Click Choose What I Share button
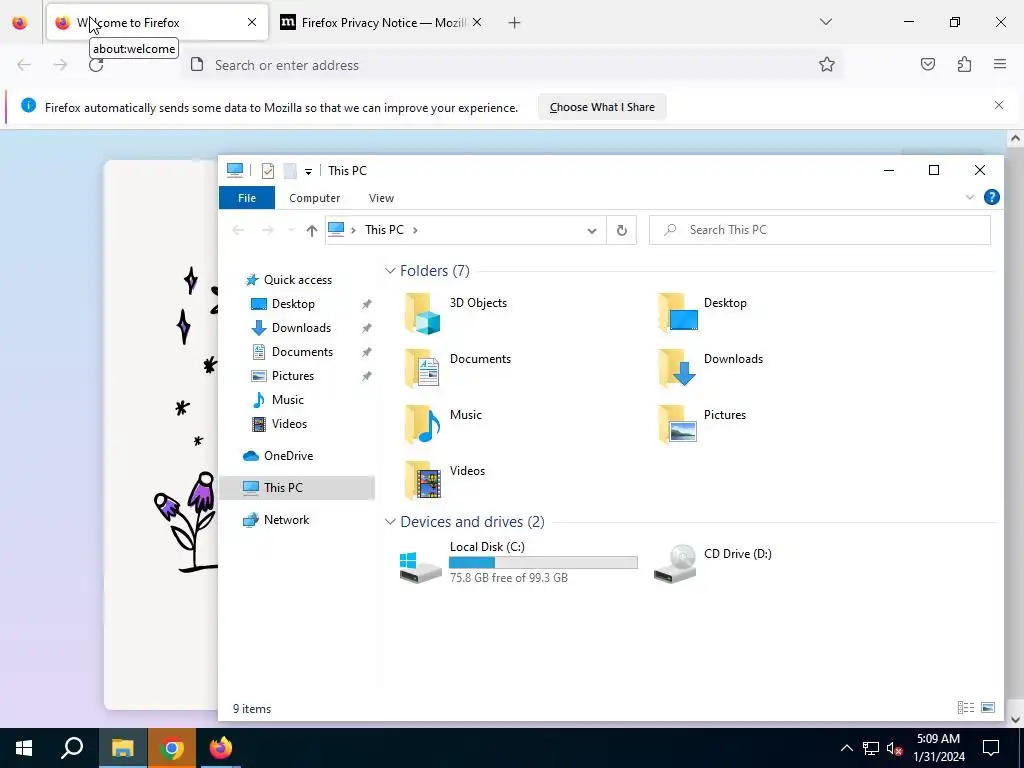The width and height of the screenshot is (1024, 768). click(x=602, y=107)
